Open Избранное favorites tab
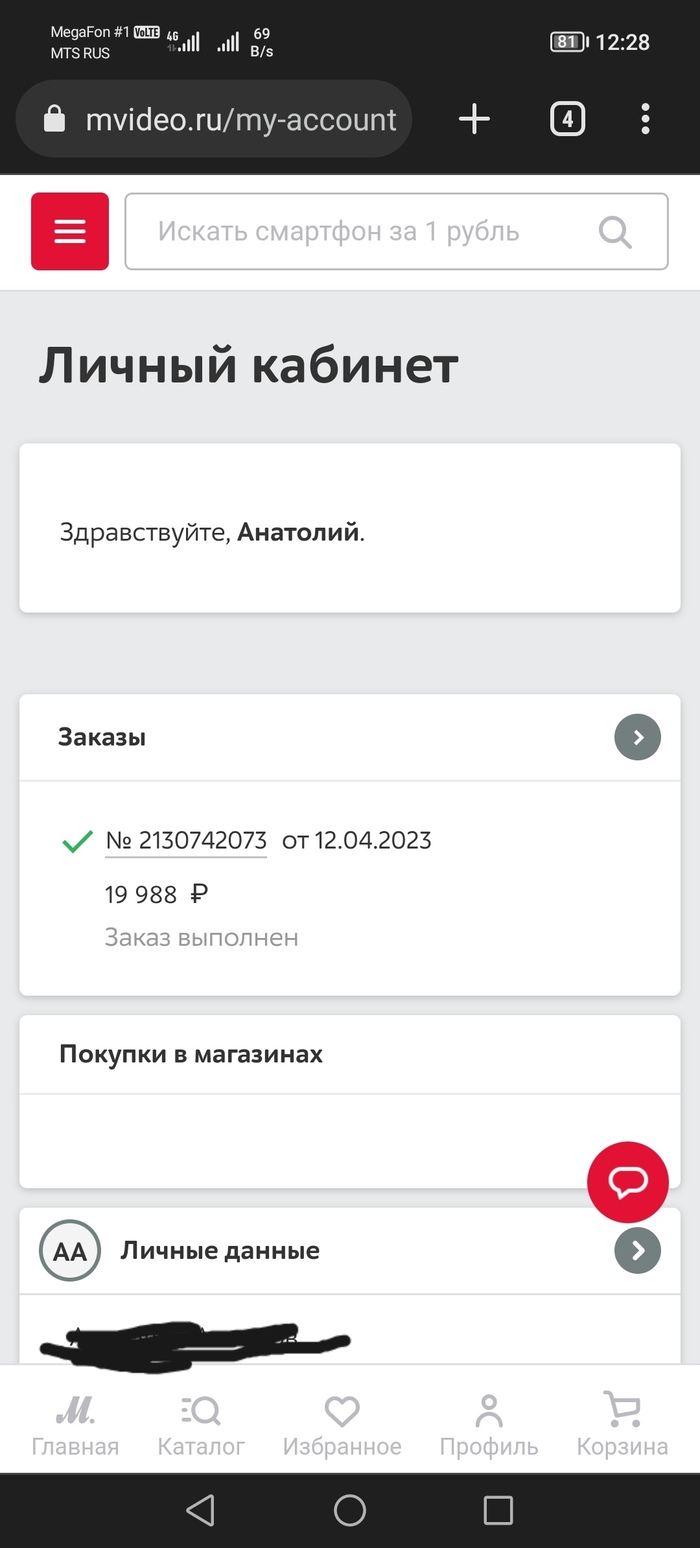 tap(342, 1425)
